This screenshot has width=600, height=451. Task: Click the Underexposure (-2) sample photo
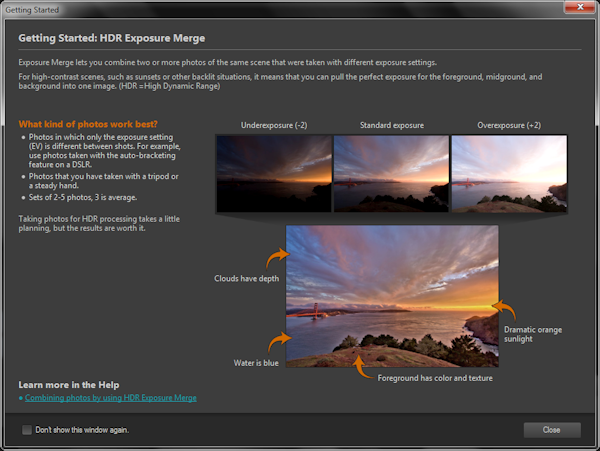[x=272, y=173]
